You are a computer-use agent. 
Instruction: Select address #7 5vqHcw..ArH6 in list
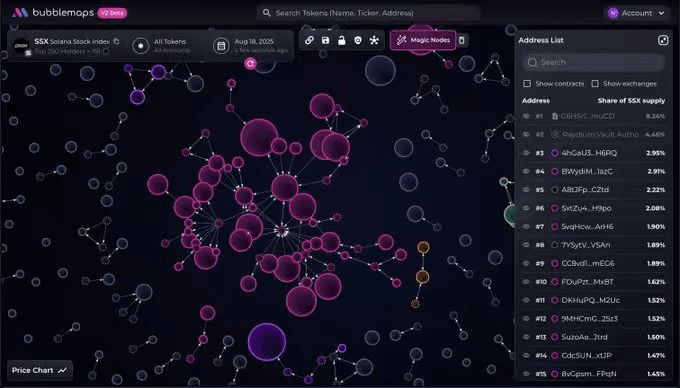pos(593,227)
